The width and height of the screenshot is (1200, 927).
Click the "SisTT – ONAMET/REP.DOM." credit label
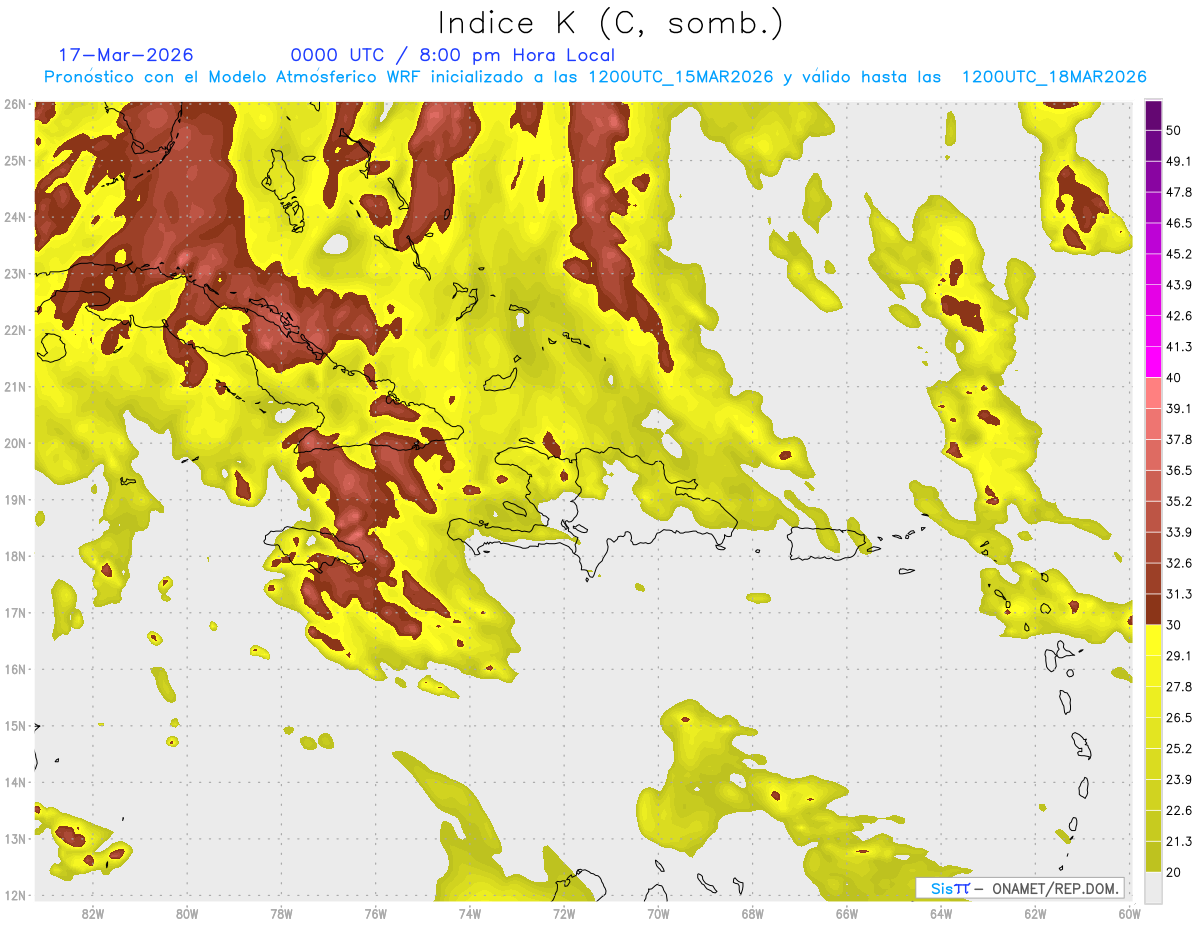click(x=1020, y=888)
